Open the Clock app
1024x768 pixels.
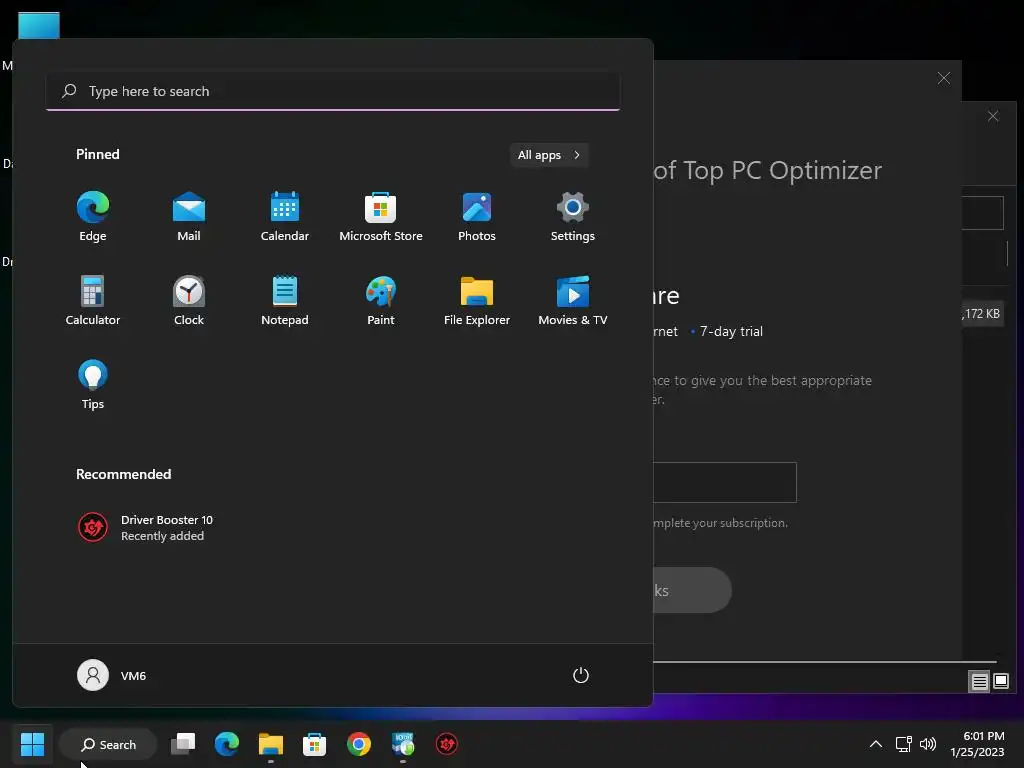(189, 300)
